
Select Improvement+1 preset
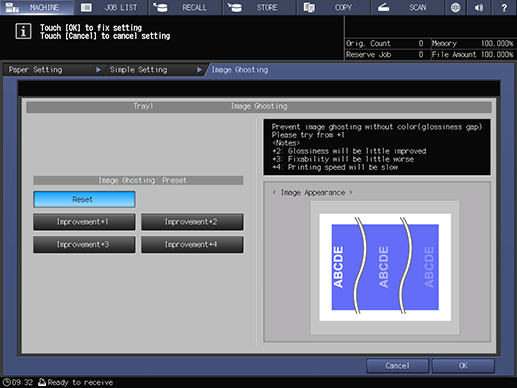[x=84, y=222]
